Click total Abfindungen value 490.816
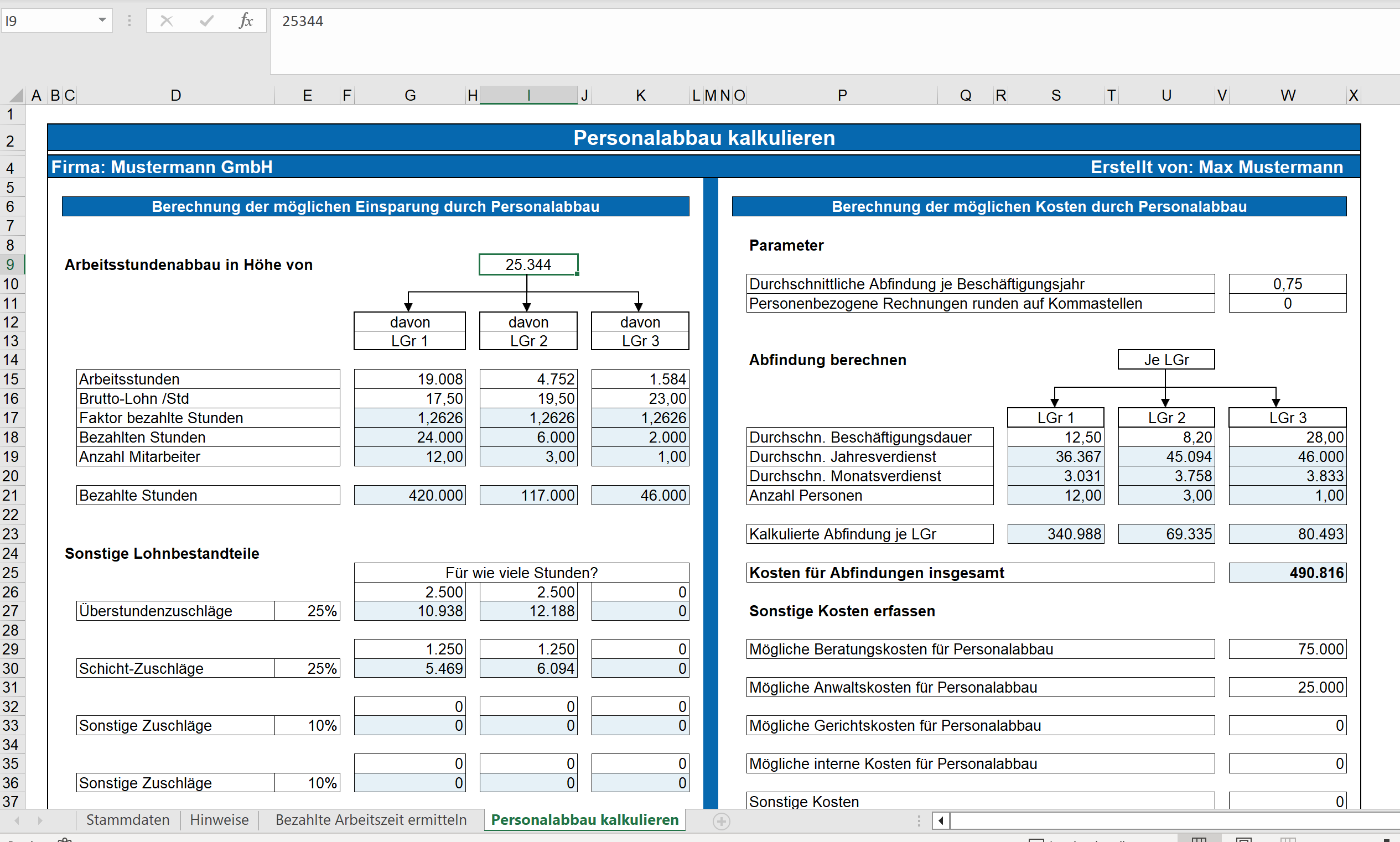 pos(1288,573)
